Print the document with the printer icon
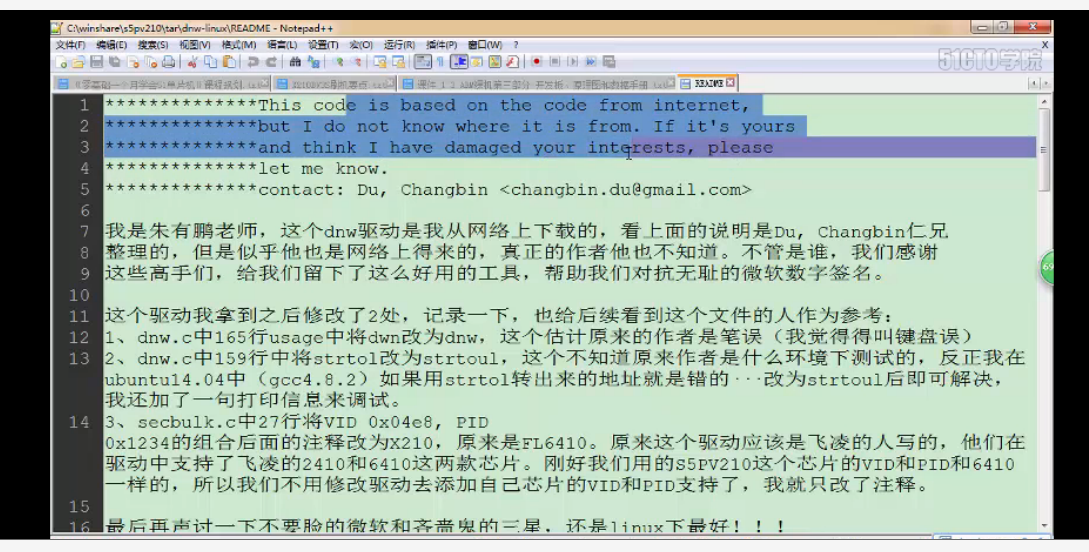This screenshot has width=1089, height=552. pyautogui.click(x=168, y=62)
